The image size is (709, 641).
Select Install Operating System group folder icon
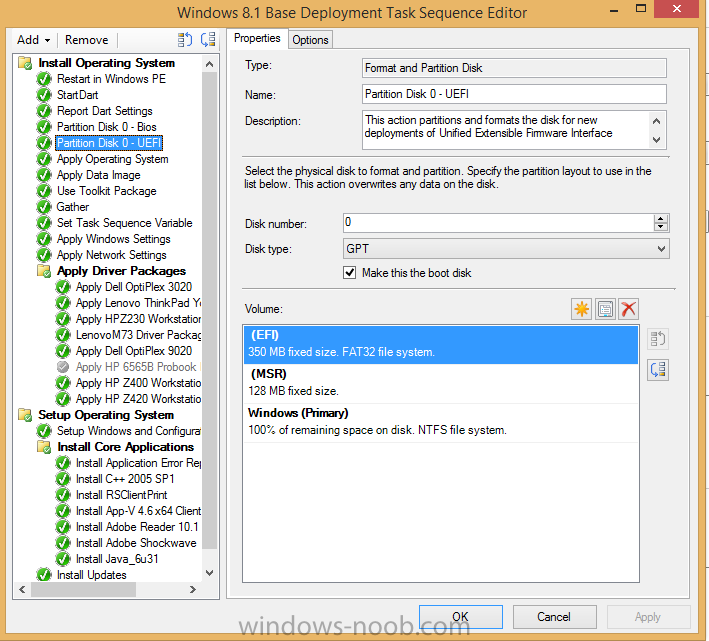25,63
